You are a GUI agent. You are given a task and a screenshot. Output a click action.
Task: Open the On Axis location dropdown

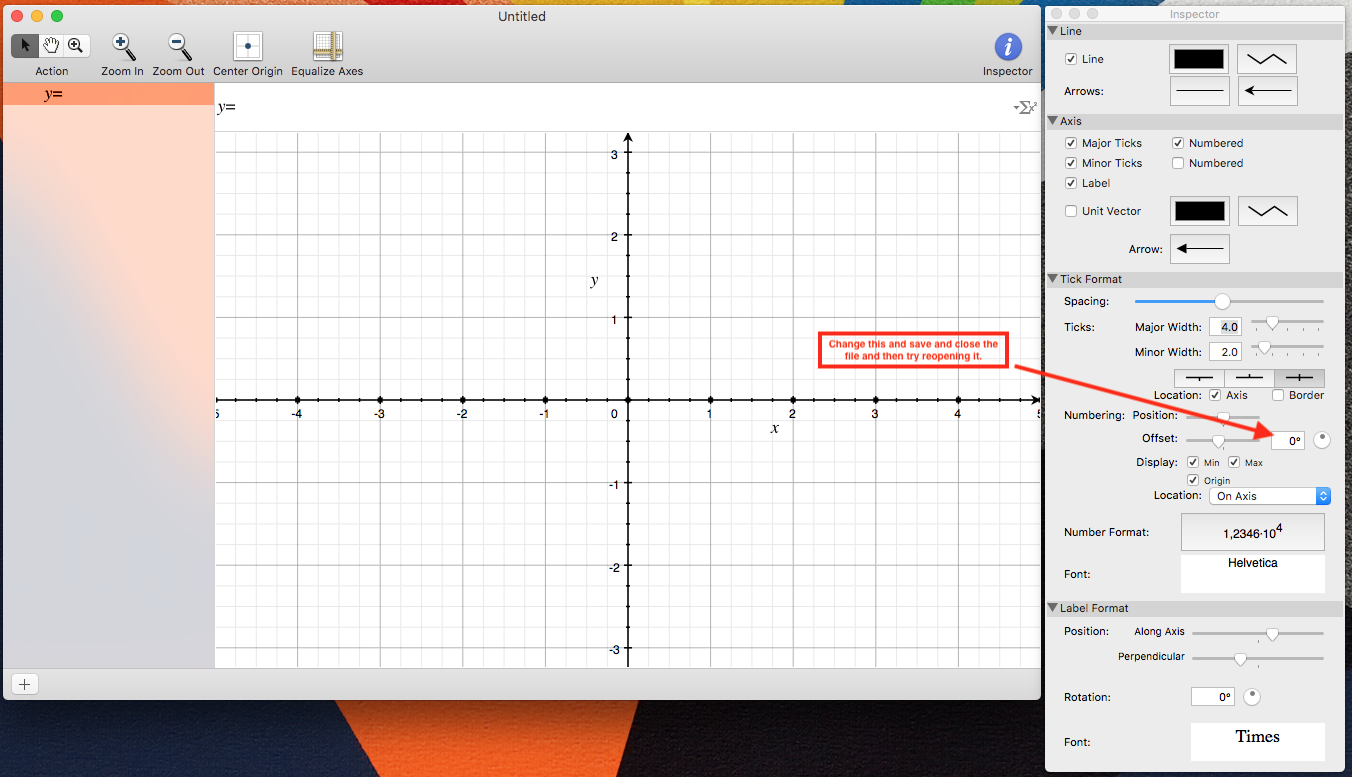click(1270, 496)
